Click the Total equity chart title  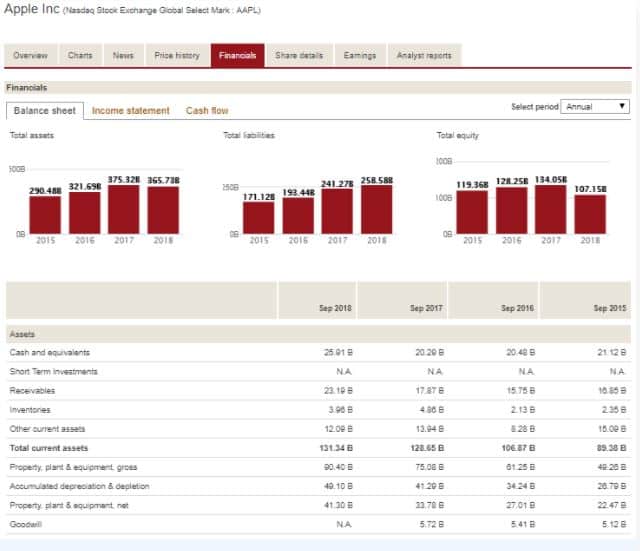(458, 135)
